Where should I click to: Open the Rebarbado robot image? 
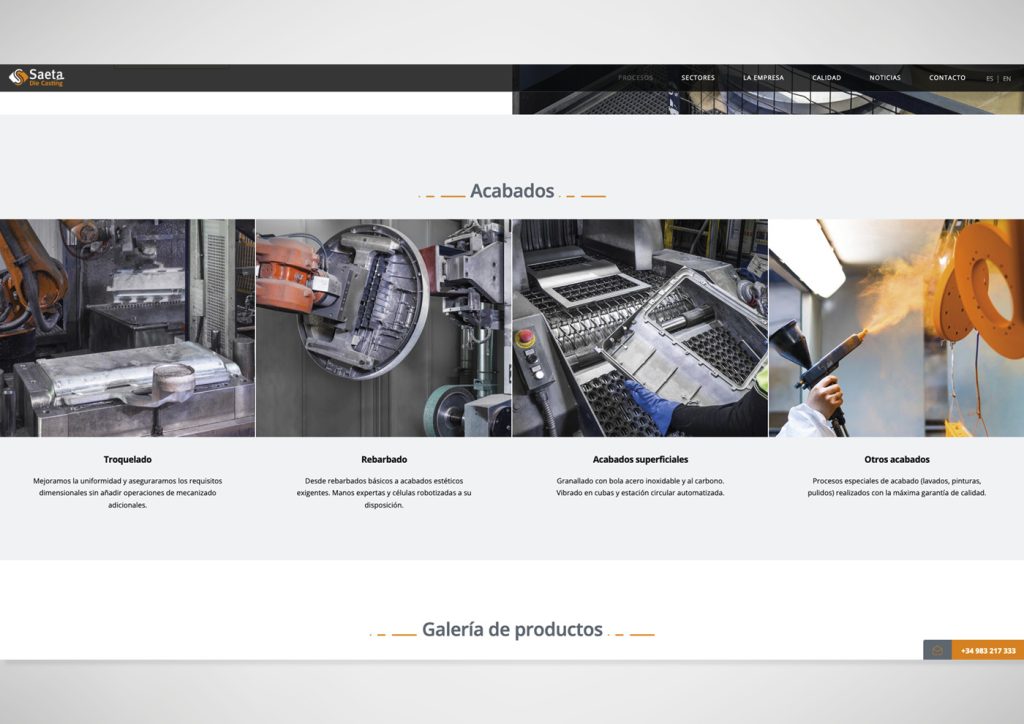(383, 328)
